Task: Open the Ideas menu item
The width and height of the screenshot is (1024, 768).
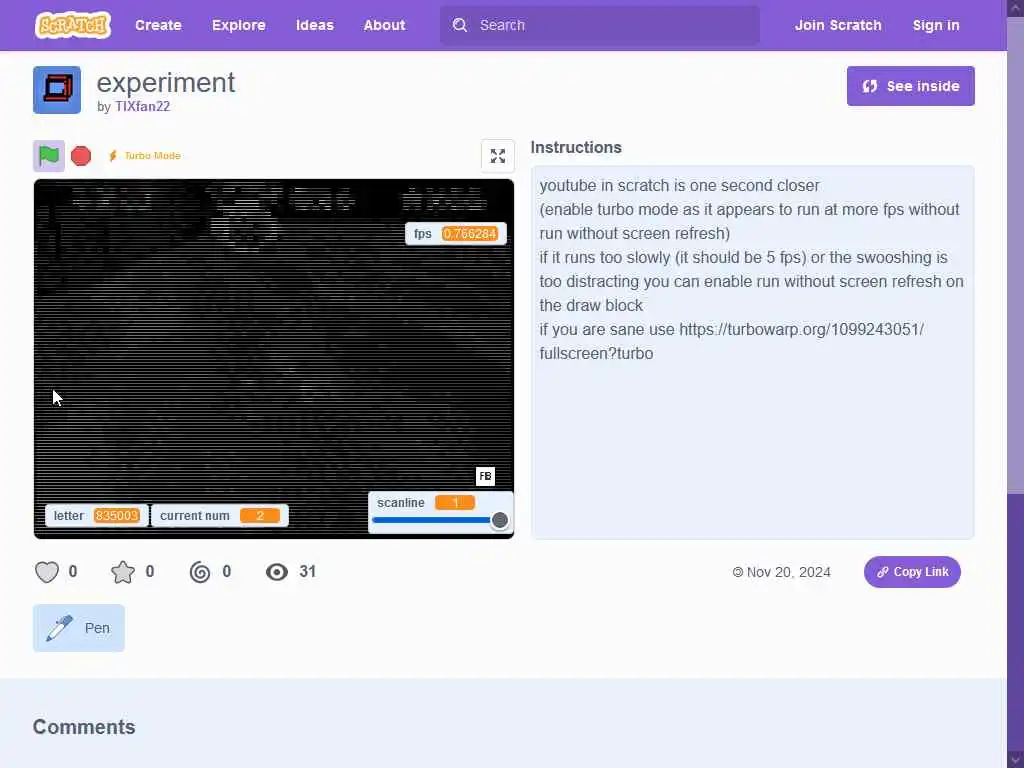Action: (x=315, y=25)
